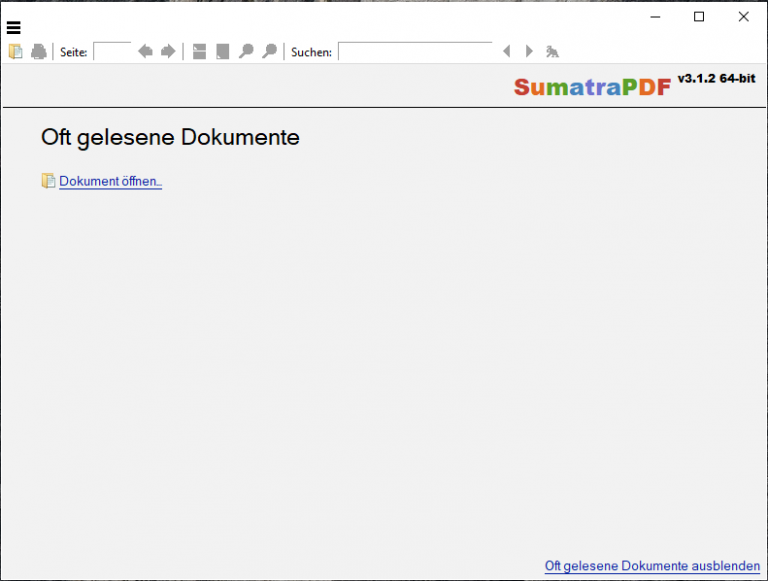Click 'Oft gelesene Dokumente ausblenden' link
Image resolution: width=768 pixels, height=581 pixels.
(x=652, y=566)
